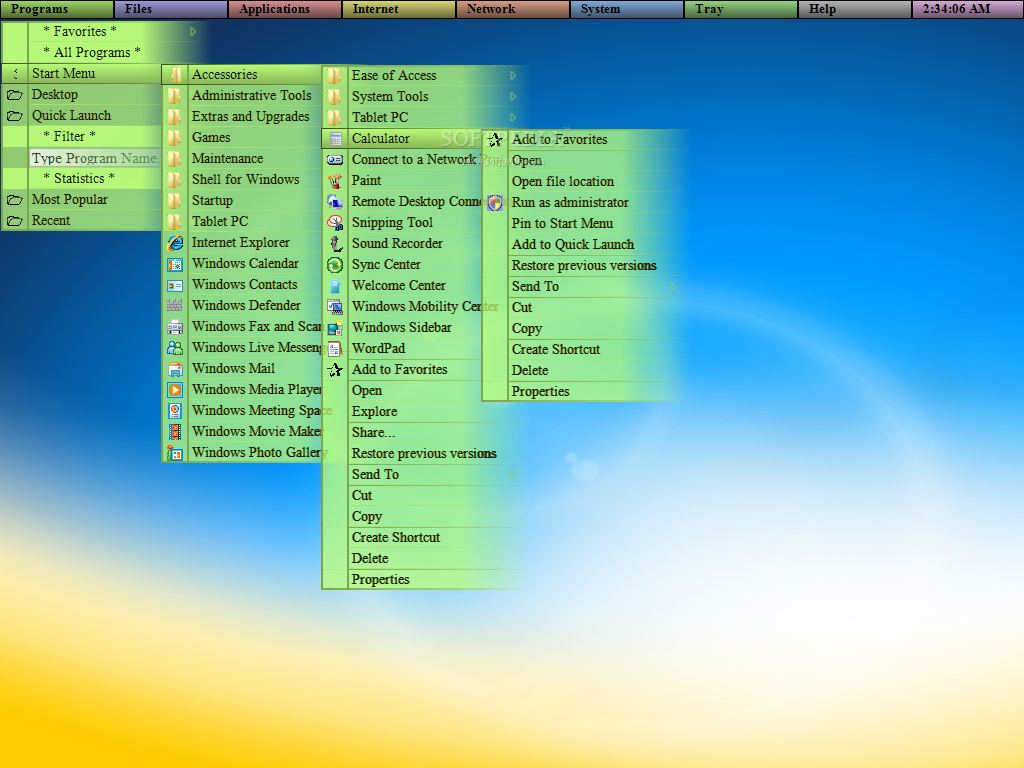Click the Windows Media Player icon
The height and width of the screenshot is (768, 1024).
click(x=175, y=390)
